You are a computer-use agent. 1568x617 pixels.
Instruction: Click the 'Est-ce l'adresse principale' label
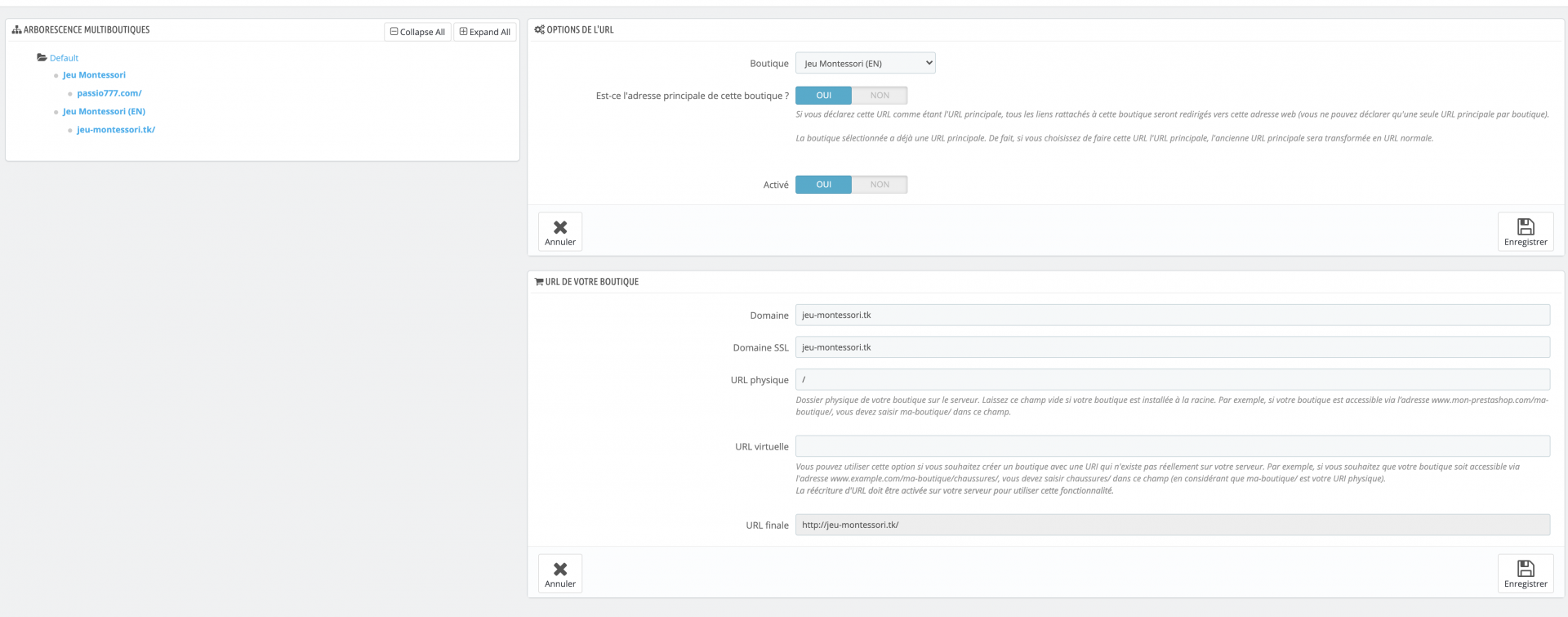click(x=693, y=96)
